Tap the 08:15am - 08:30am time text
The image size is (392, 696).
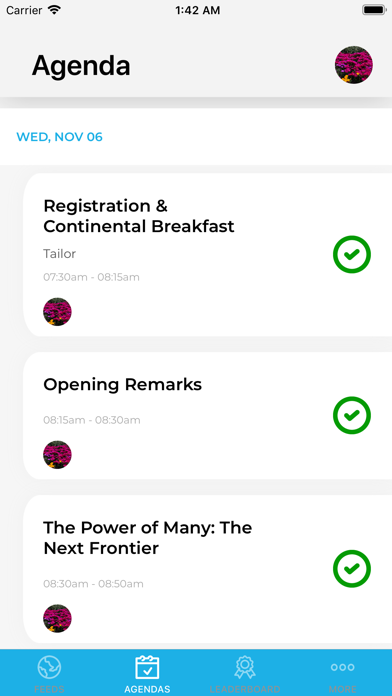pyautogui.click(x=92, y=420)
